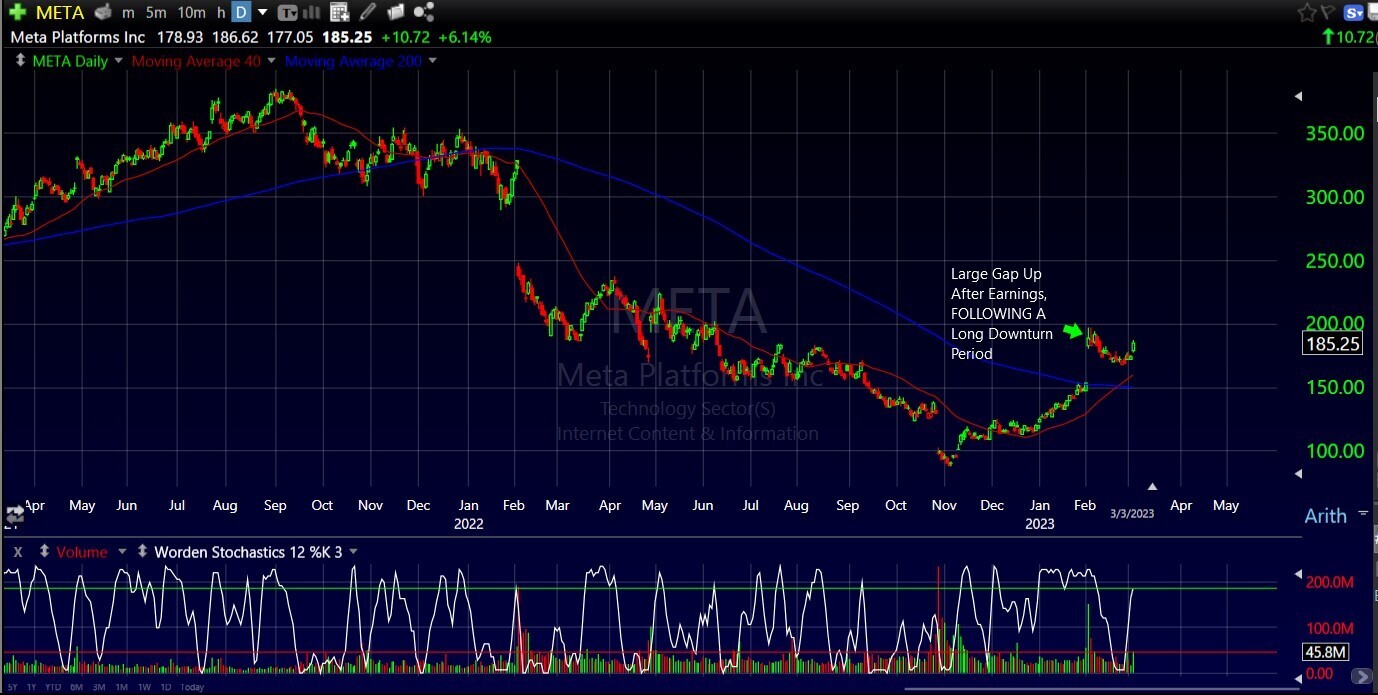Click the 200.0M volume scale label
Viewport: 1378px width, 695px height.
pyautogui.click(x=1329, y=582)
